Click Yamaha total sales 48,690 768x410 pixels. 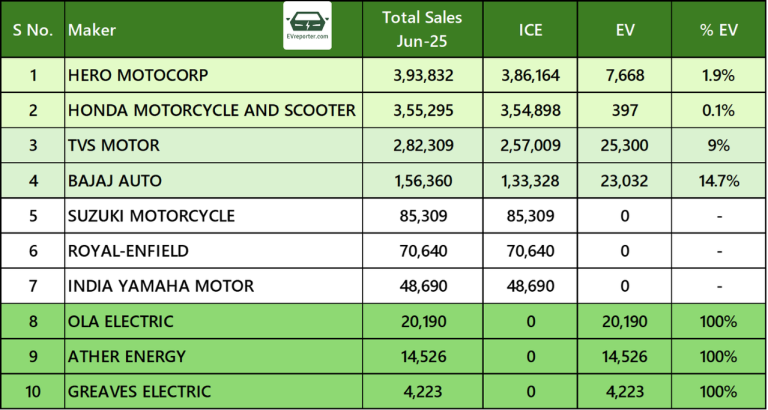coord(422,287)
